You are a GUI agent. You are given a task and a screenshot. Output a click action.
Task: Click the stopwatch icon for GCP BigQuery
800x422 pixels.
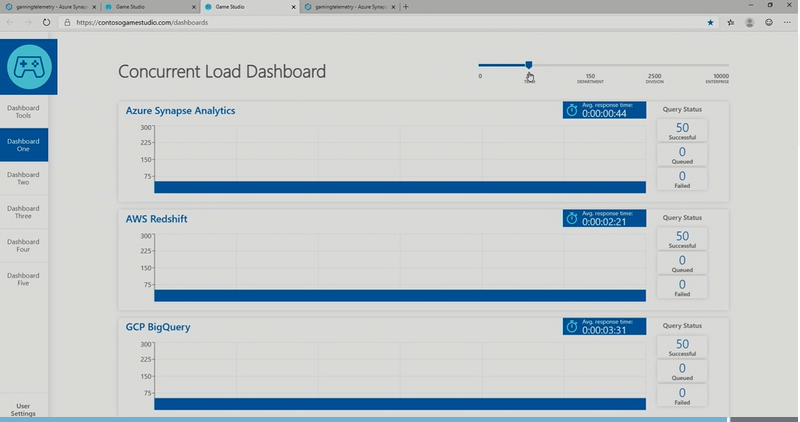click(x=572, y=327)
